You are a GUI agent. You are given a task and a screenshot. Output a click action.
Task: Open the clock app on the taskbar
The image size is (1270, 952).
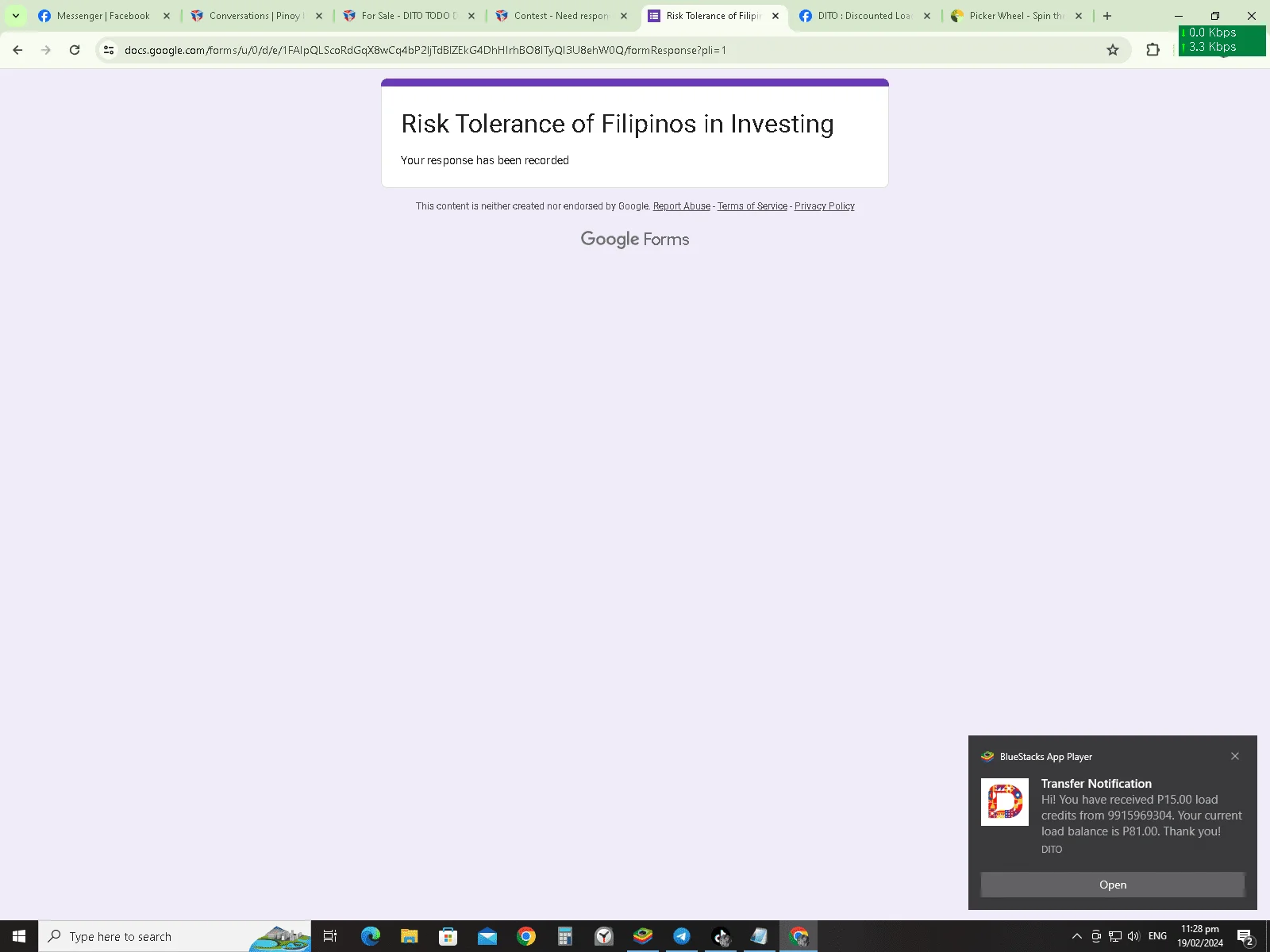click(604, 936)
